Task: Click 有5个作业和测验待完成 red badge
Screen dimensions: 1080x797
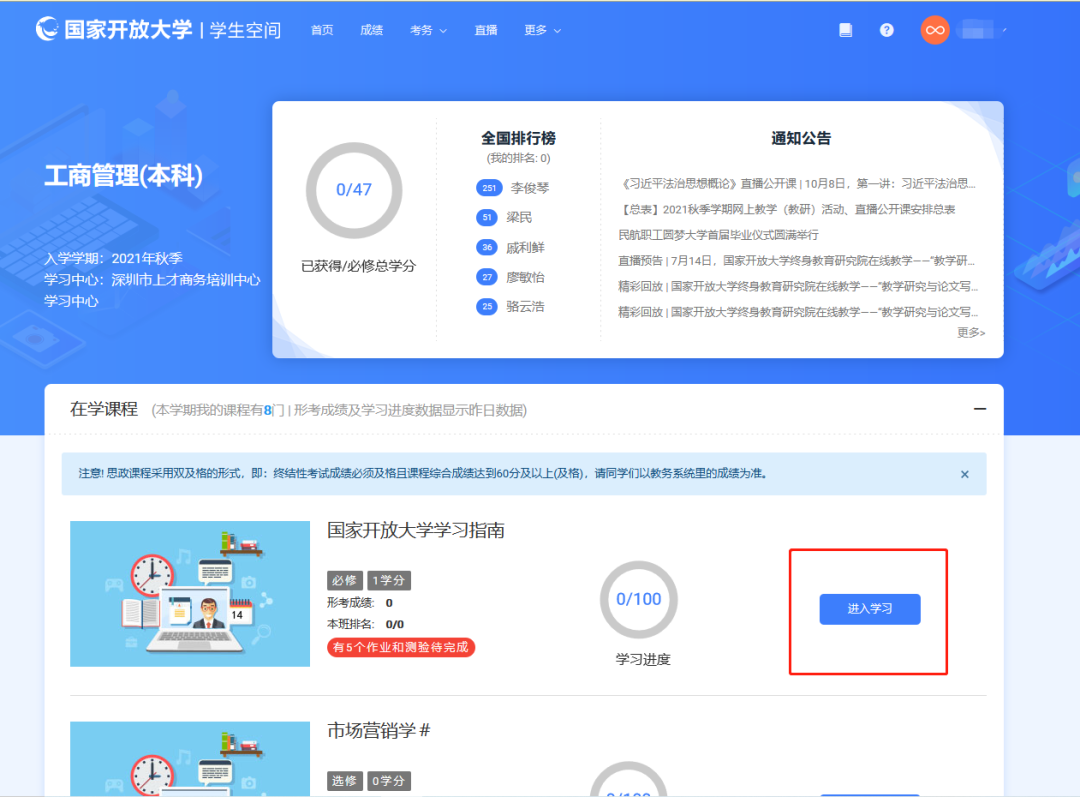Action: [x=401, y=648]
